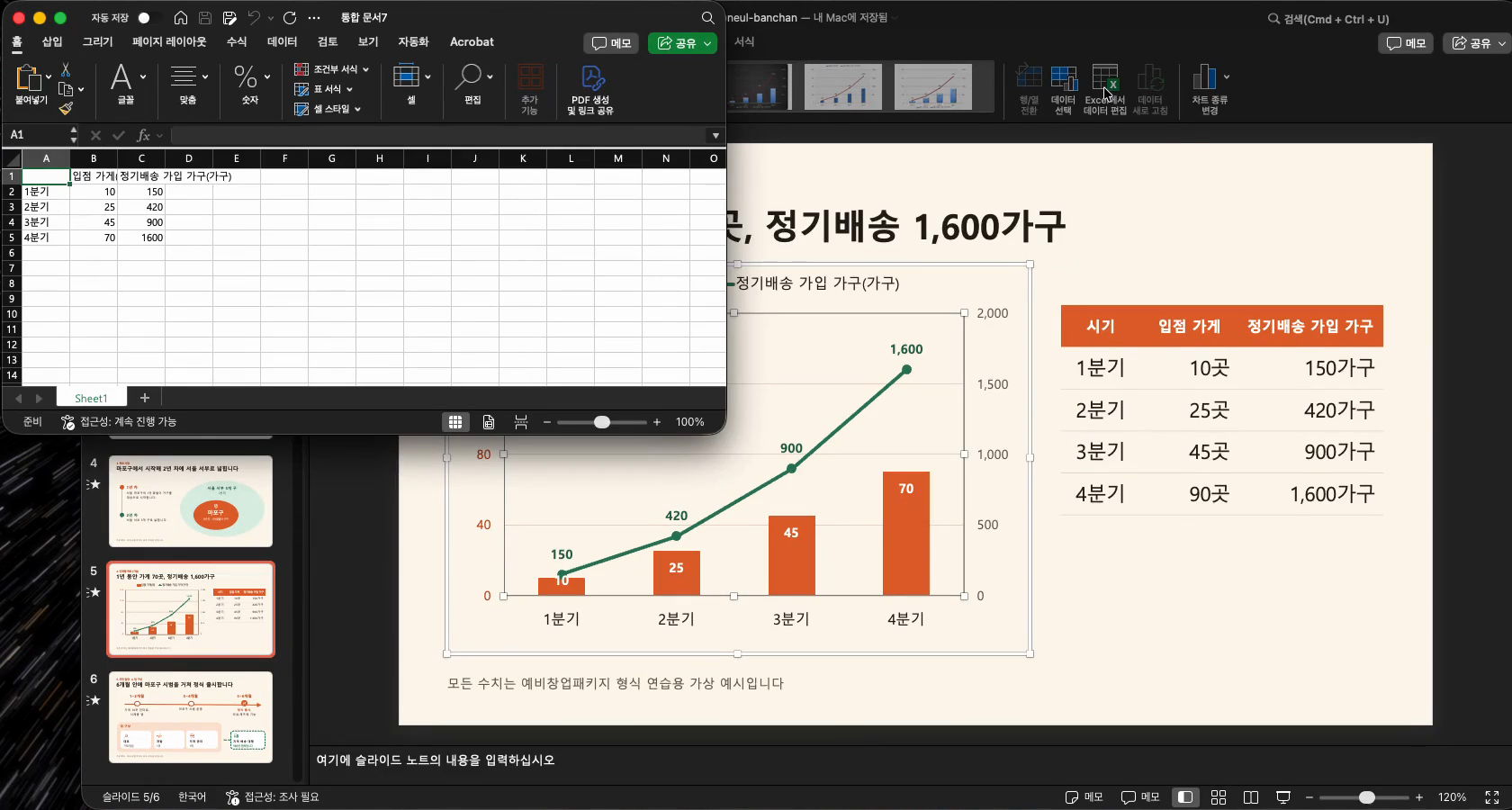Select Normal grid view in Excel status bar
This screenshot has height=810, width=1512.
(455, 422)
